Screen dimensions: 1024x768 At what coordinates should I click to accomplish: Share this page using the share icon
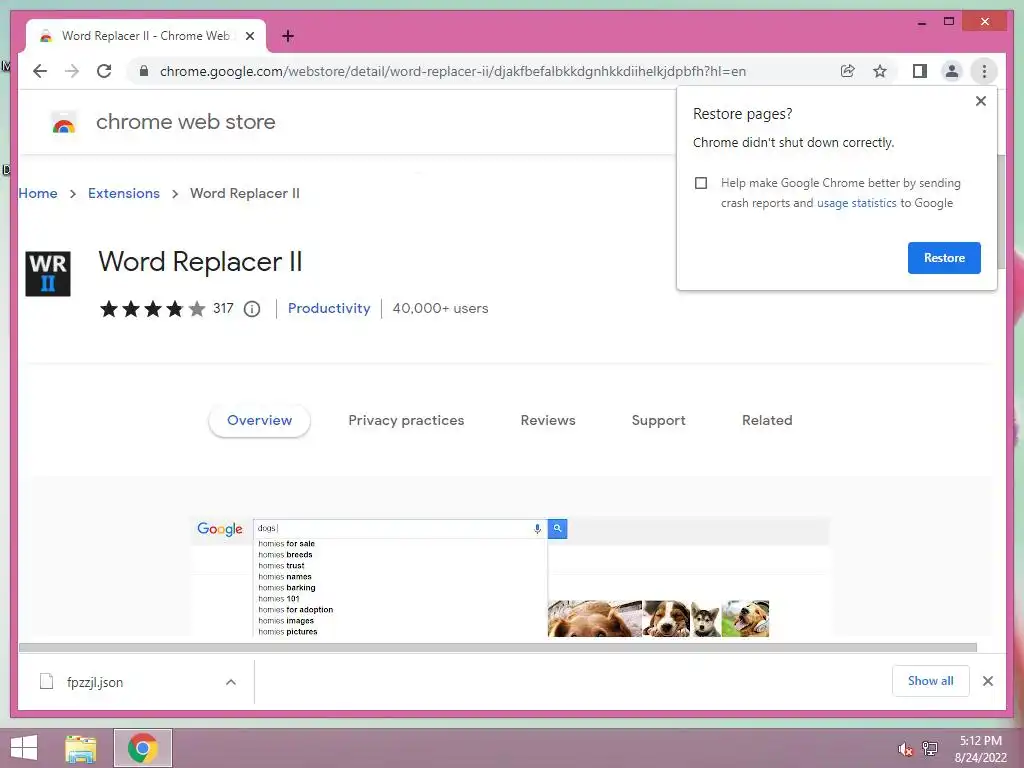(x=848, y=71)
